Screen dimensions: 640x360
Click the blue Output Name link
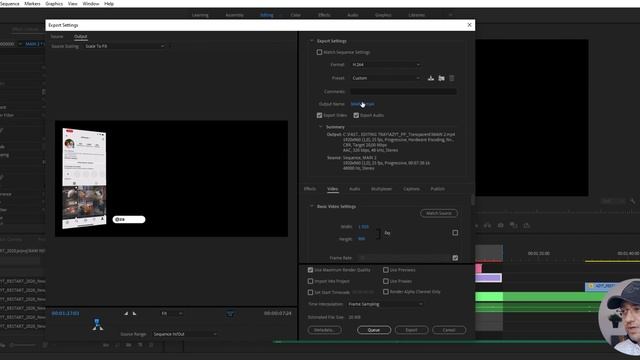coord(362,104)
